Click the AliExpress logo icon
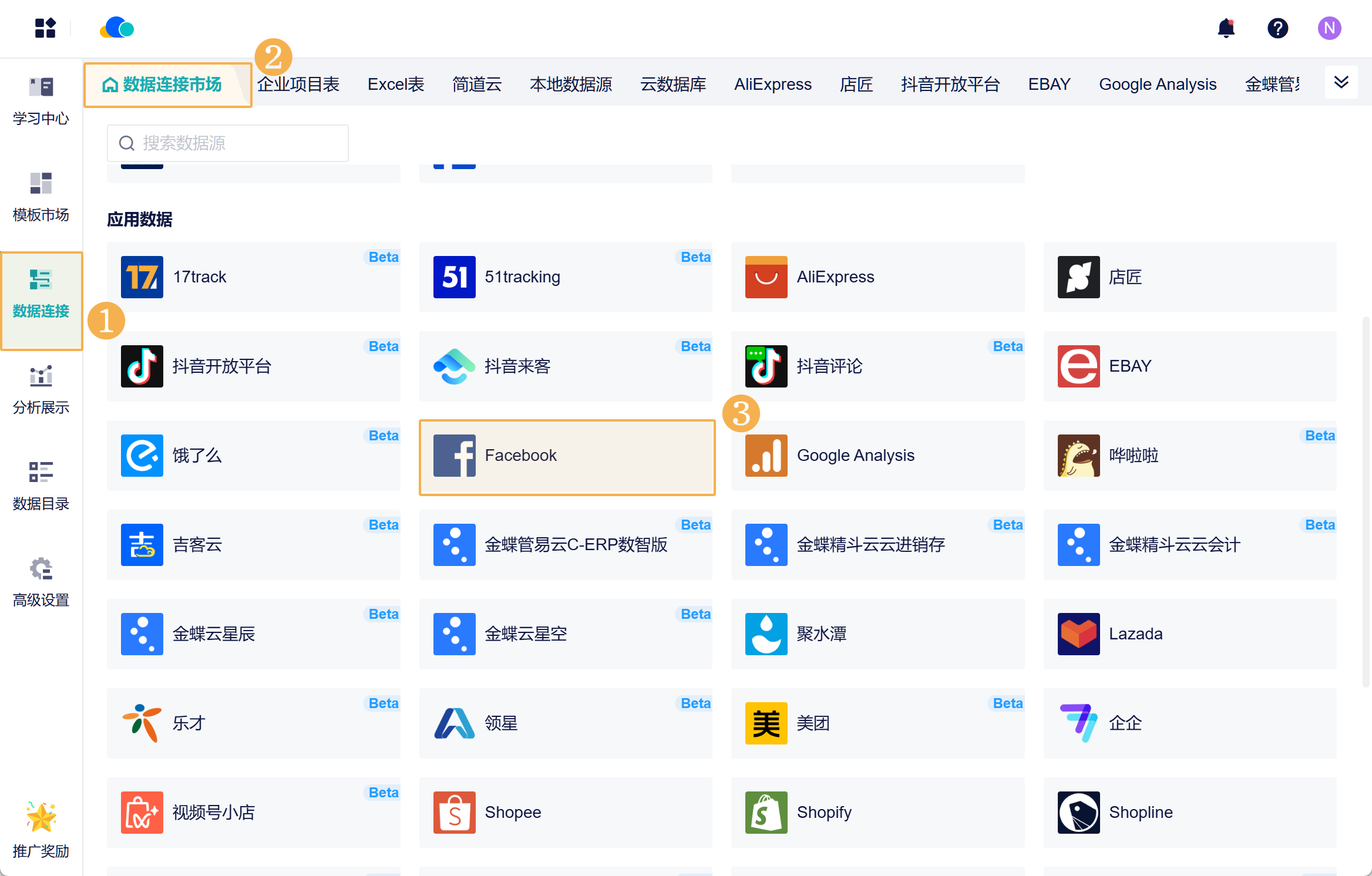Screen dimensions: 1372x876 coord(766,277)
